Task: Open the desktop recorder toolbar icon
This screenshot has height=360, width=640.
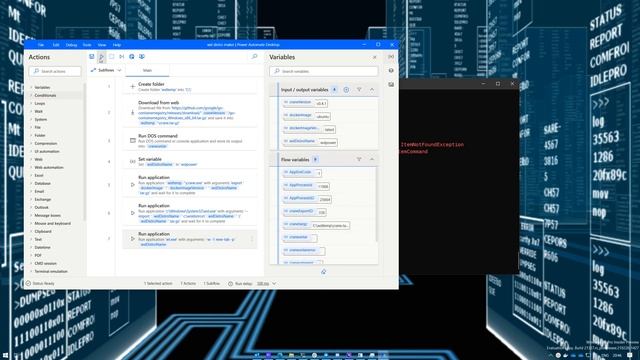Action: tap(142, 57)
